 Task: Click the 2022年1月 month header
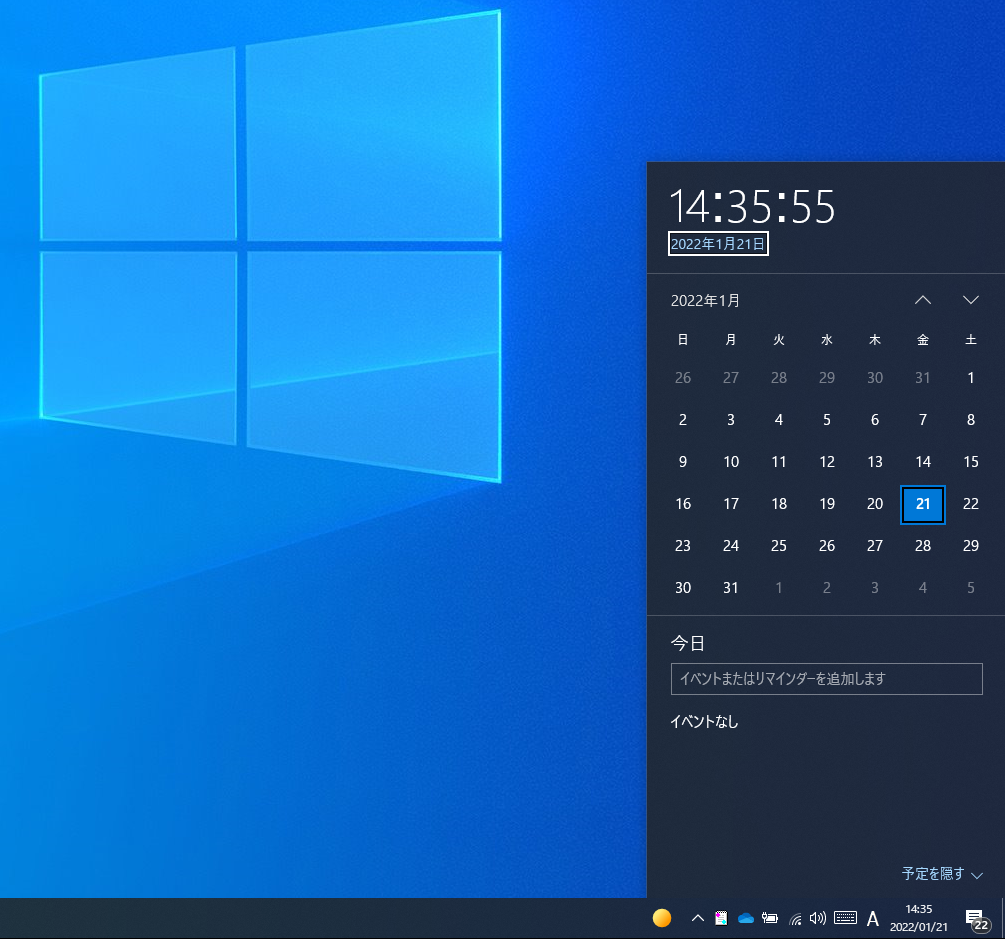coord(706,301)
